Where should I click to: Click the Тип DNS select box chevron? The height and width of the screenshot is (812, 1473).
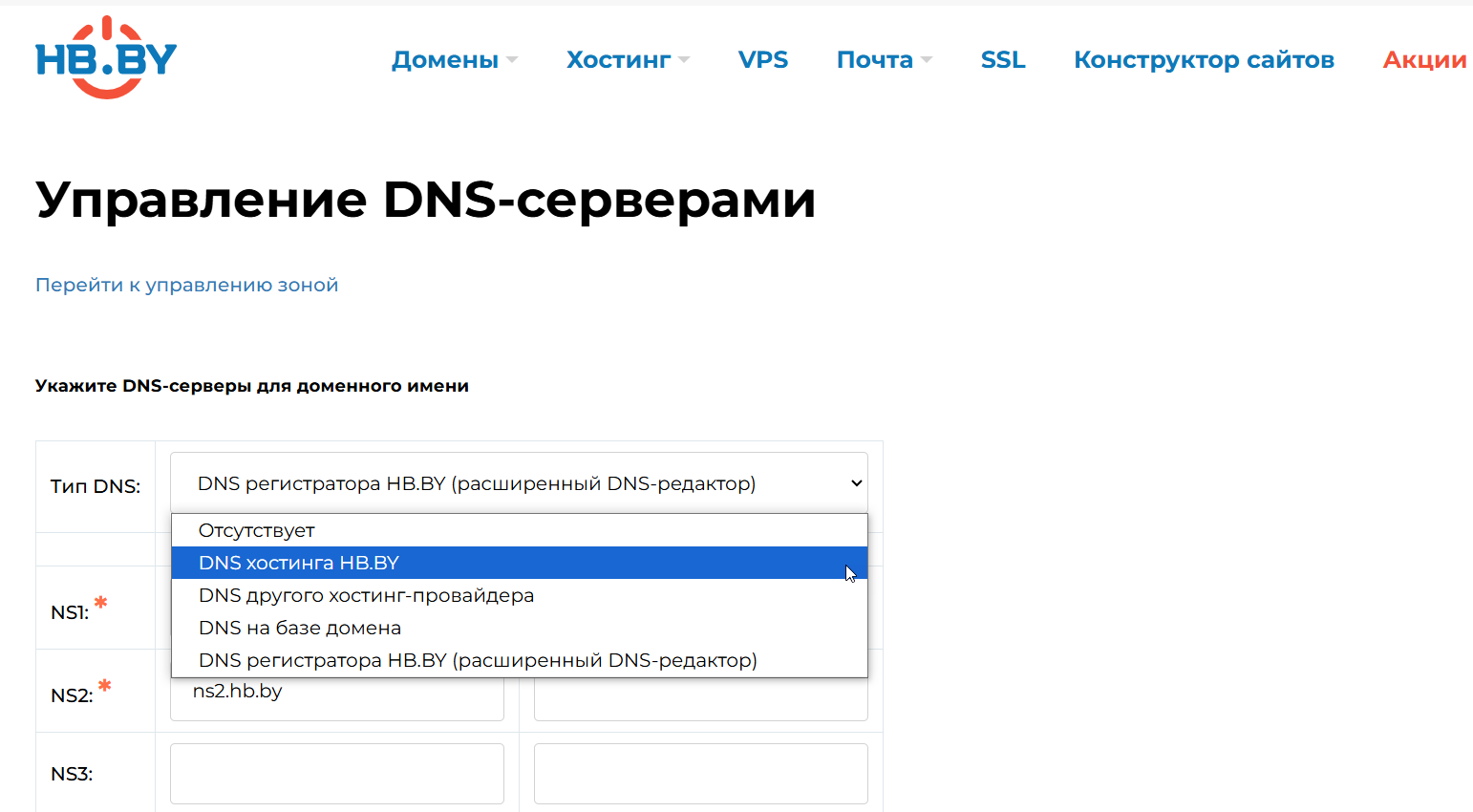[x=856, y=483]
